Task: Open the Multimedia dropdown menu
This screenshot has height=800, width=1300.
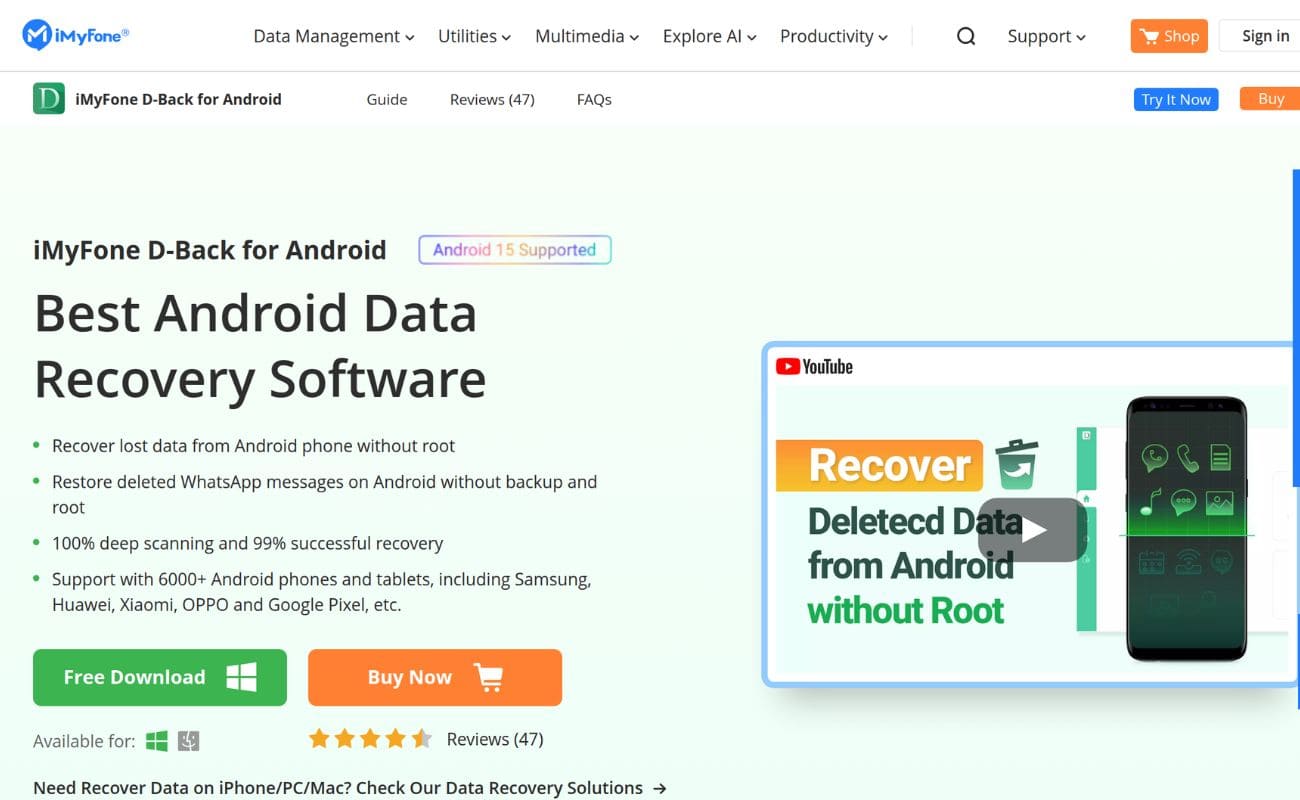Action: (586, 36)
